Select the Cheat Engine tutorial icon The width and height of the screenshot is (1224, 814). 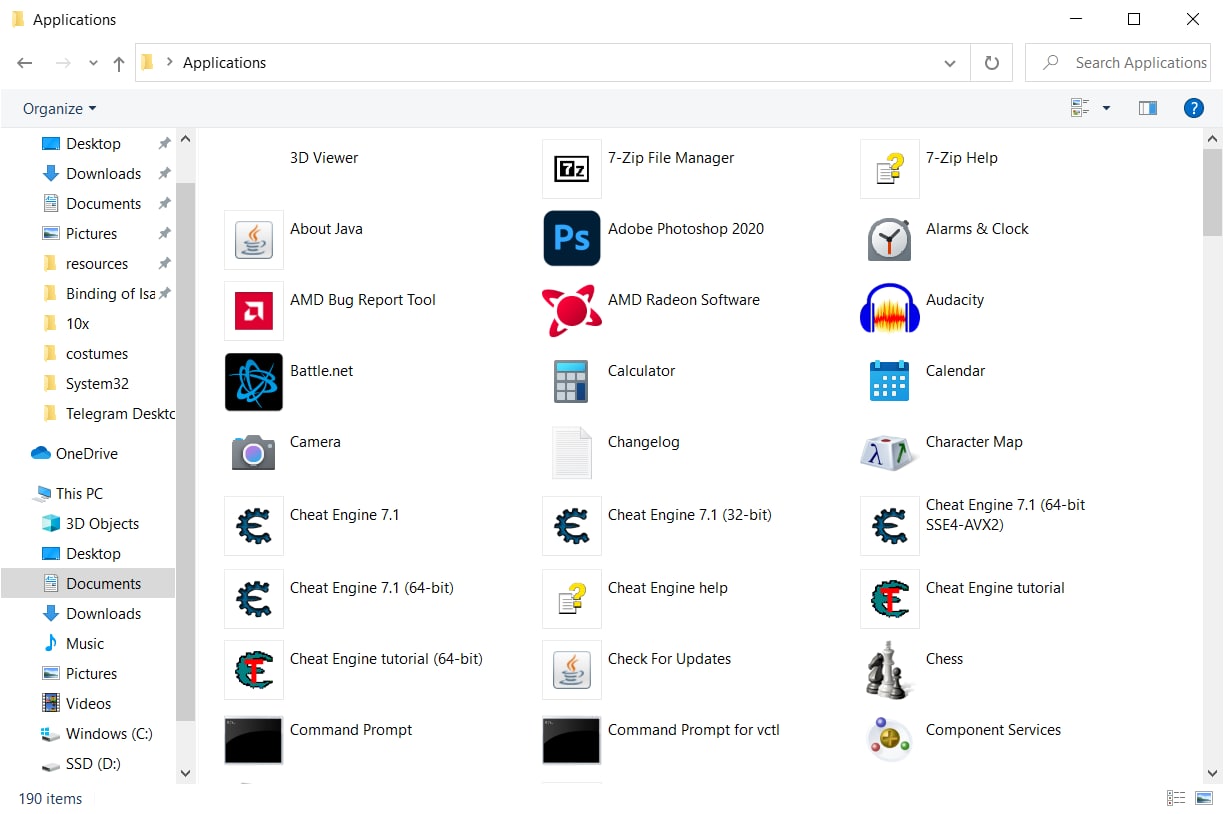pos(890,599)
